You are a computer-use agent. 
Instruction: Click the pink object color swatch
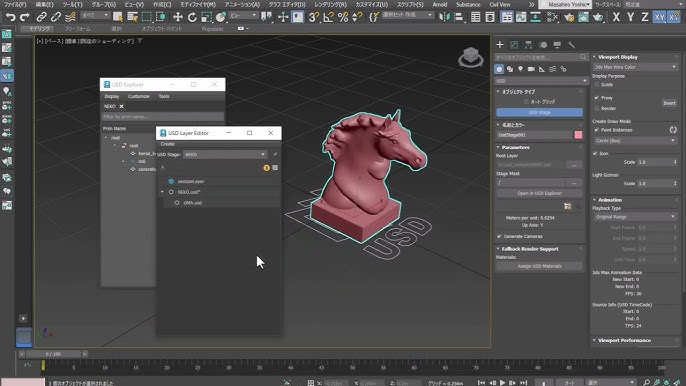[x=578, y=135]
